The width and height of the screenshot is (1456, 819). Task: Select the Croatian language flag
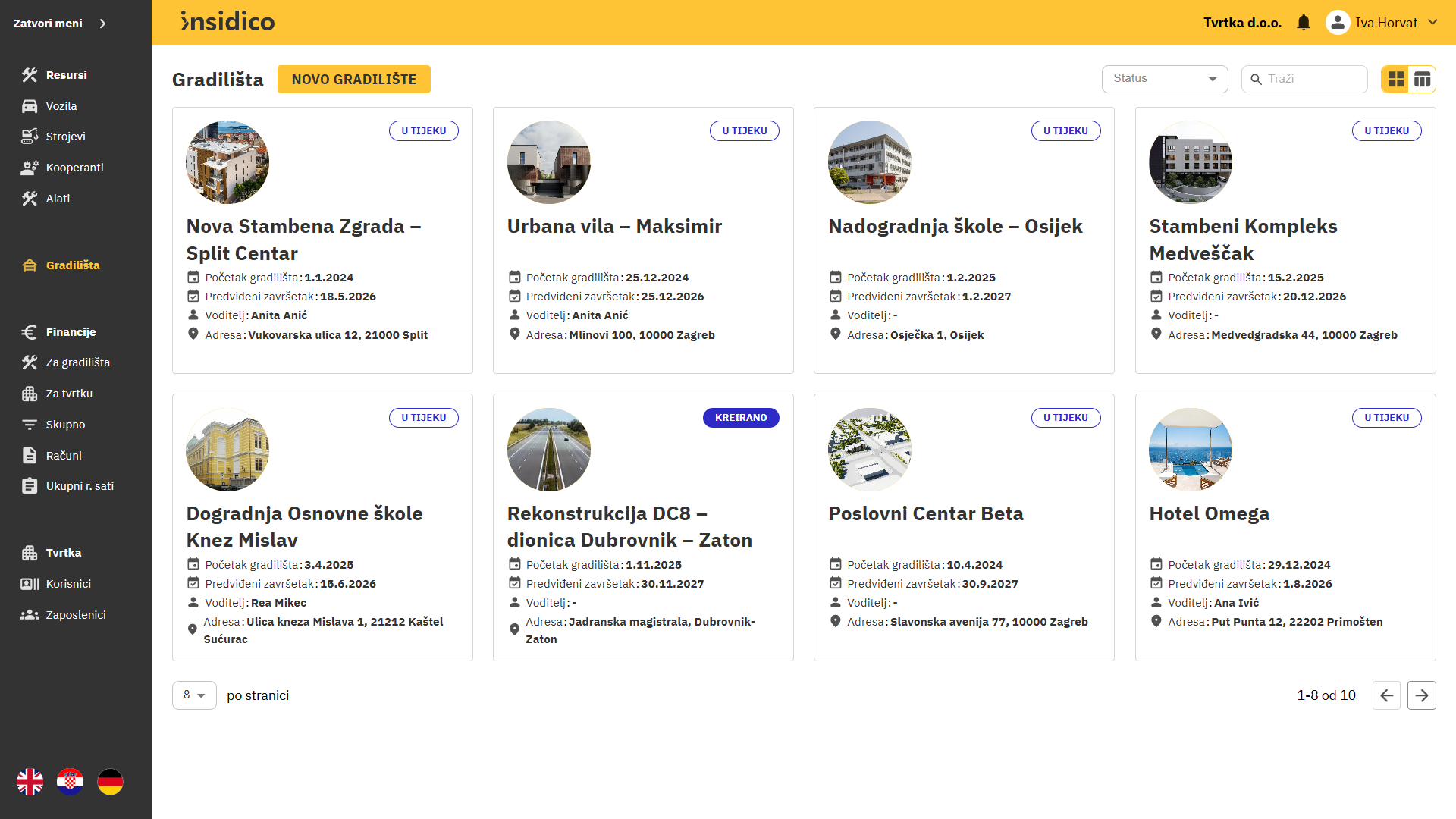coord(71,782)
